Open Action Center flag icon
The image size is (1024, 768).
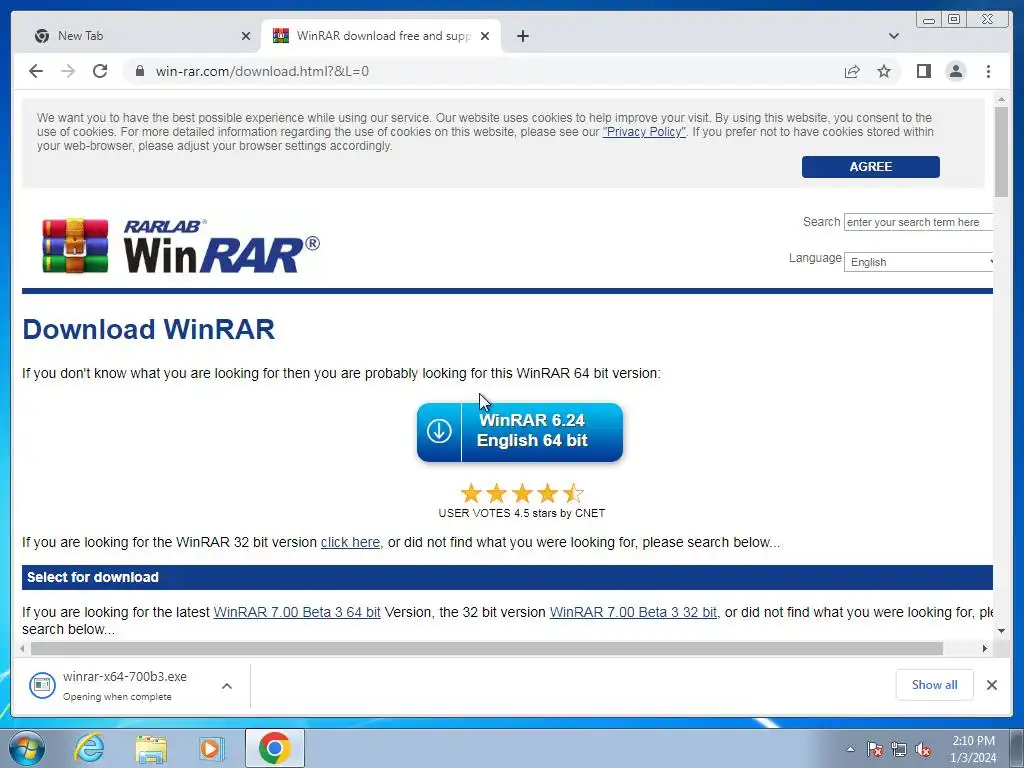pyautogui.click(x=874, y=750)
